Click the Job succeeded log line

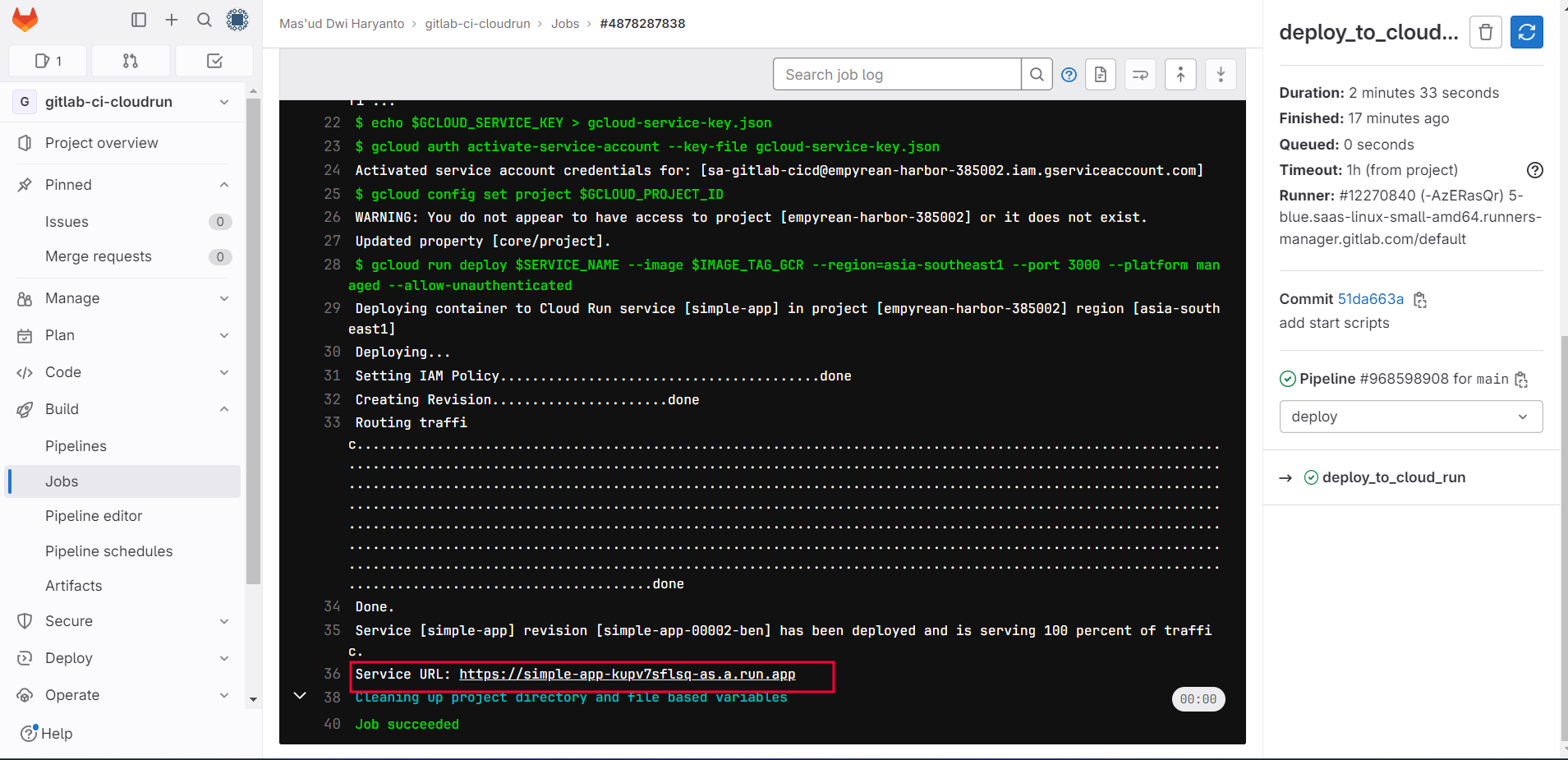pos(407,725)
